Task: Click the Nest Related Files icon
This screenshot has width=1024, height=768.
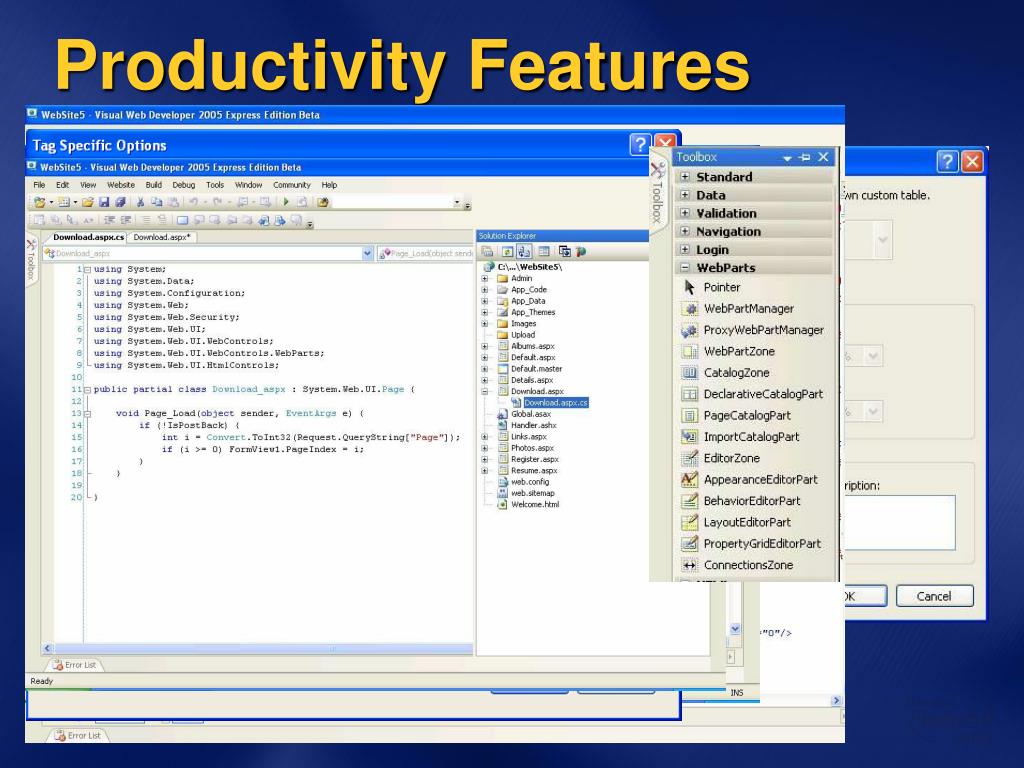Action: pos(524,251)
